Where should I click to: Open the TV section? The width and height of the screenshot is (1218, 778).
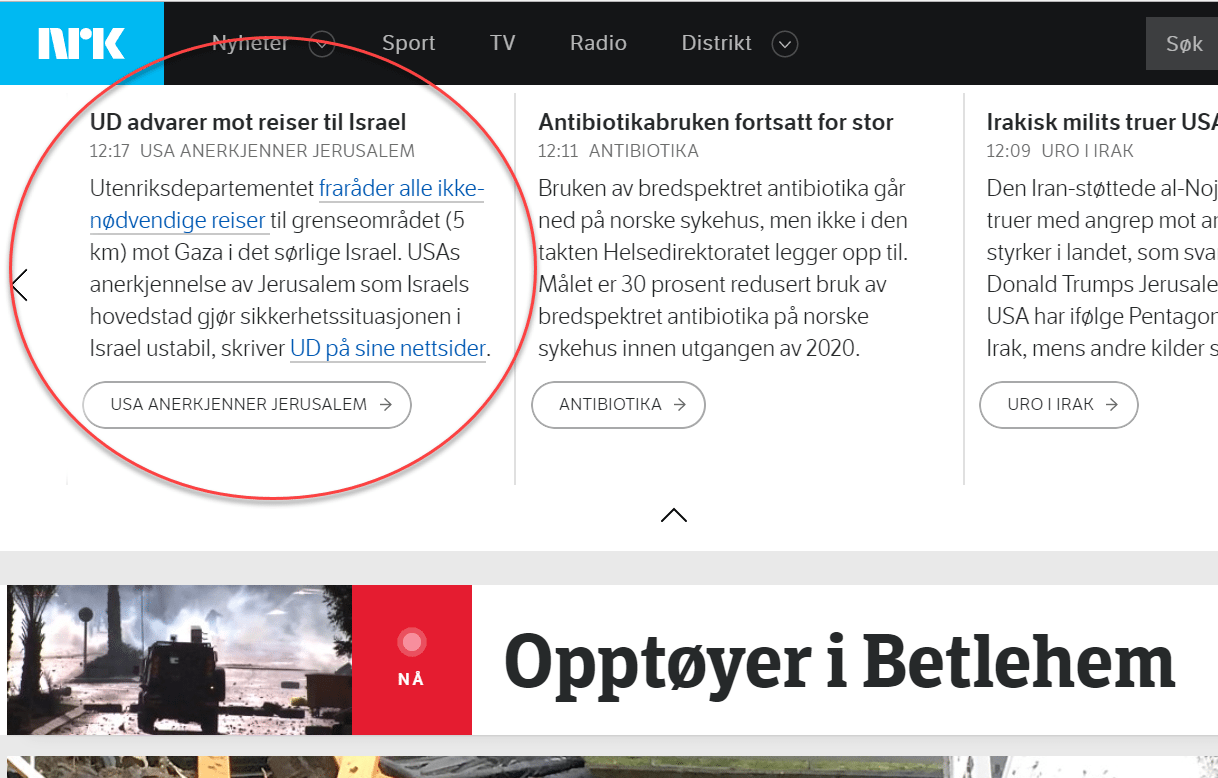pyautogui.click(x=502, y=43)
